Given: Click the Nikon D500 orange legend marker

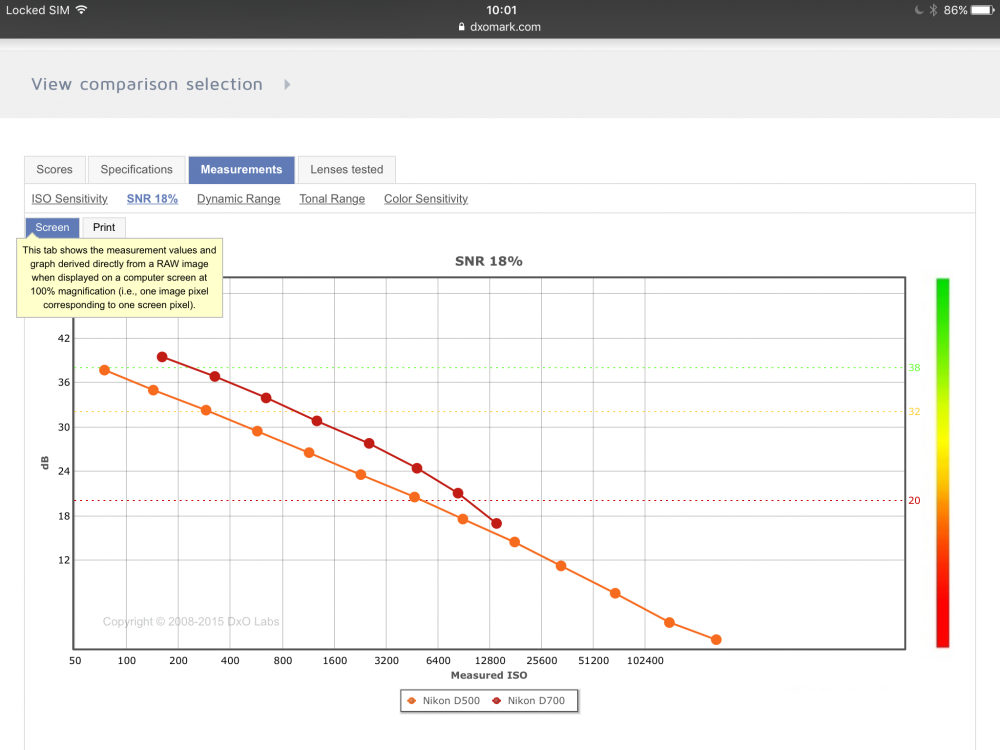Looking at the screenshot, I should pyautogui.click(x=411, y=700).
